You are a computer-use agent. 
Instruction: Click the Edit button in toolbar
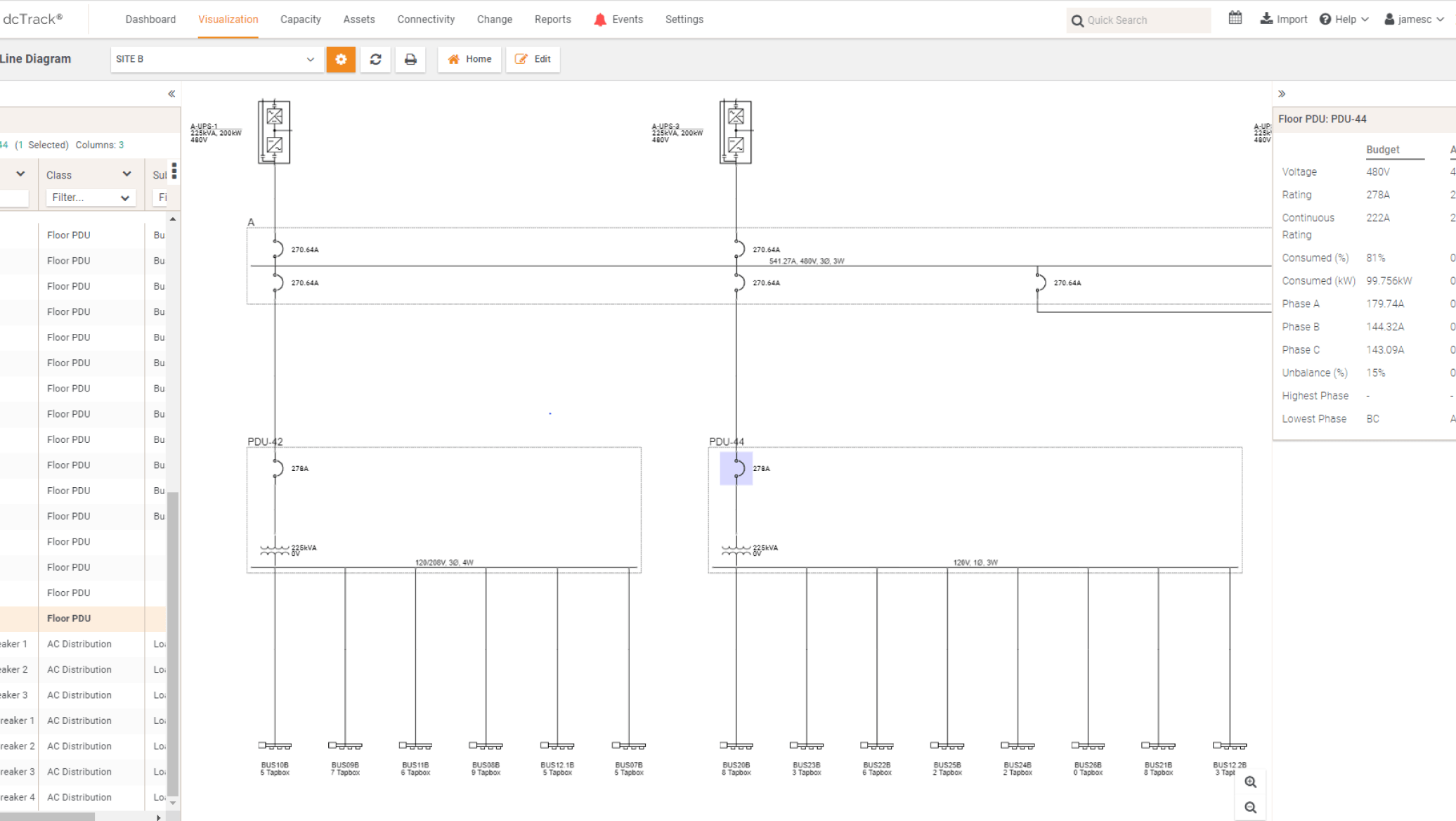[x=533, y=58]
